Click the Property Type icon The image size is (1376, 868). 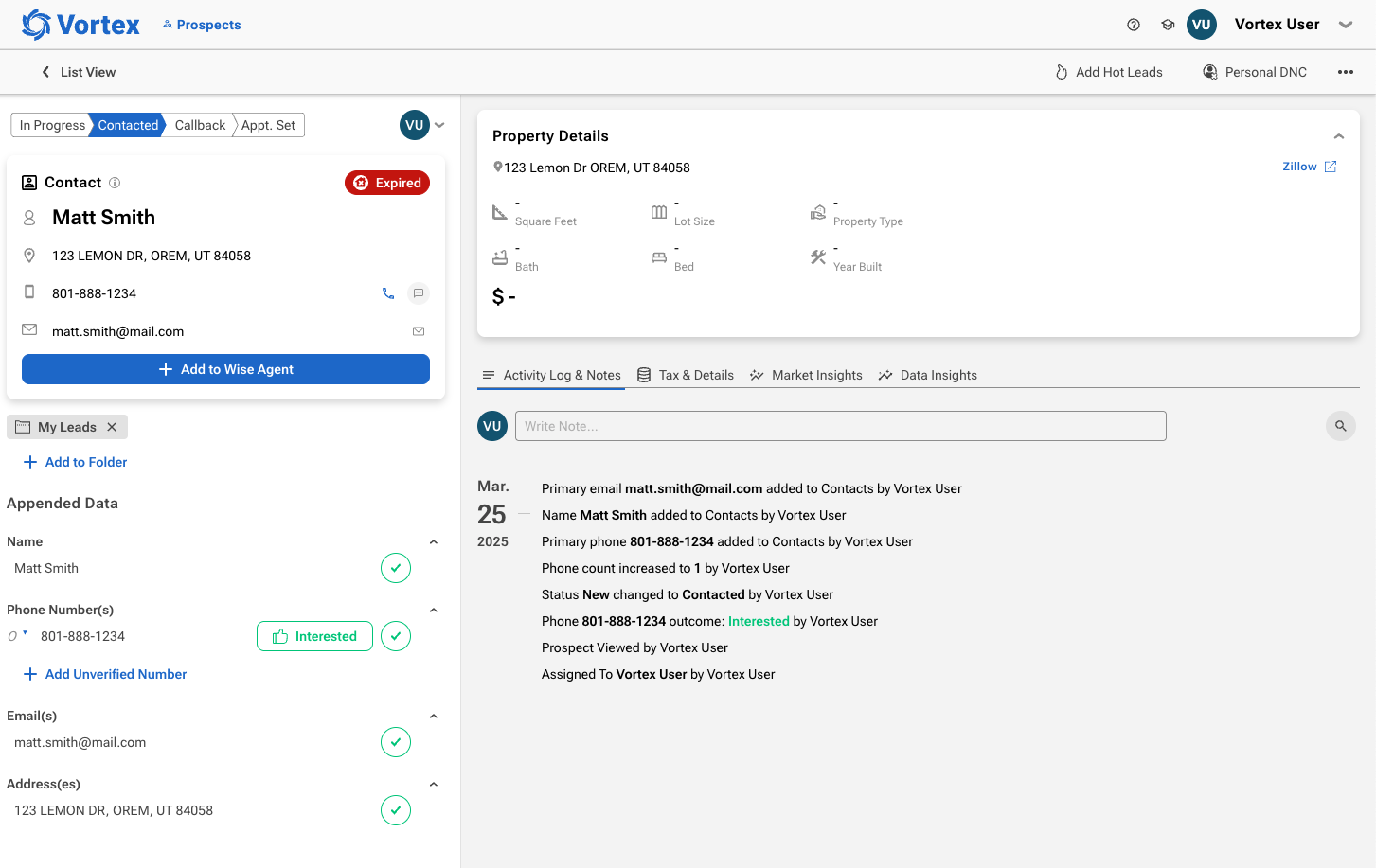[818, 212]
